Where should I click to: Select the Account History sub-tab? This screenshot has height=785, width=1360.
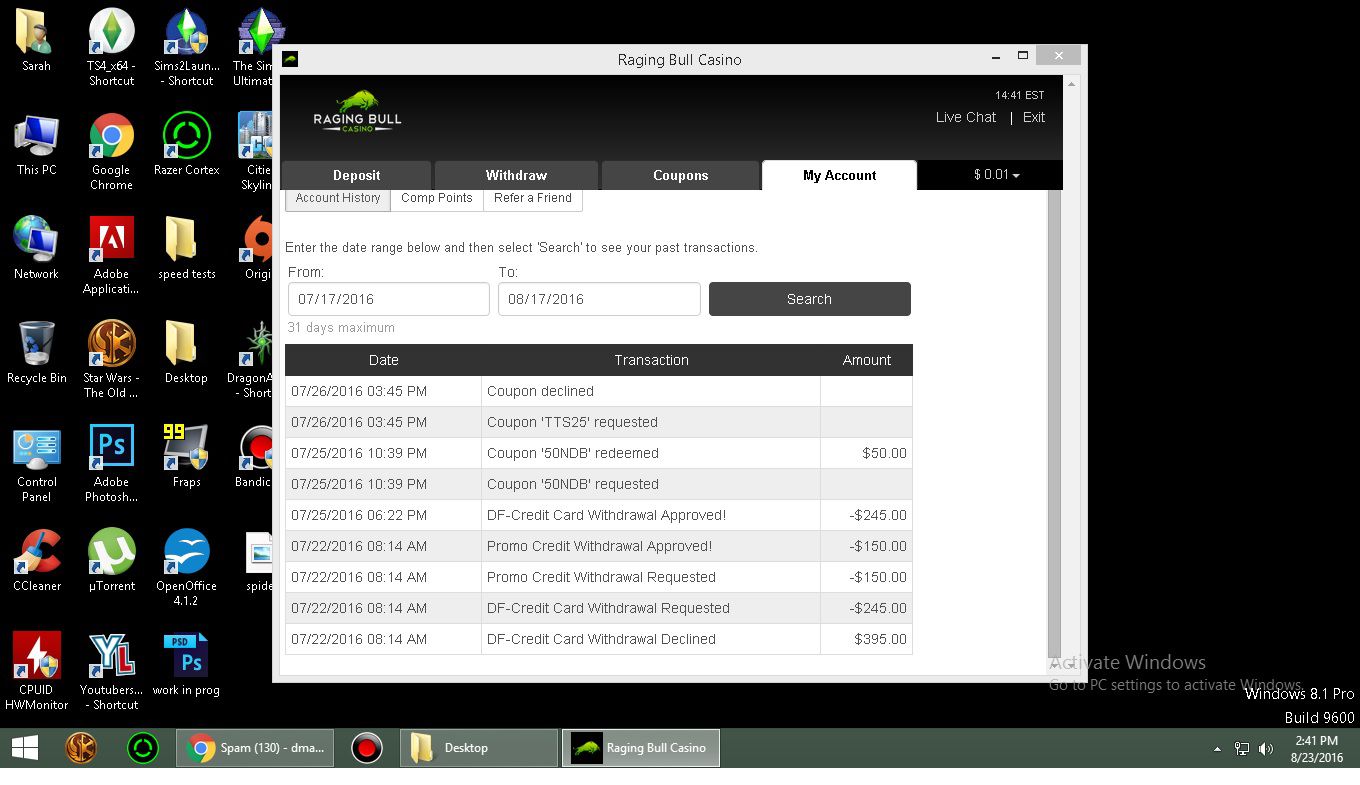tap(338, 198)
